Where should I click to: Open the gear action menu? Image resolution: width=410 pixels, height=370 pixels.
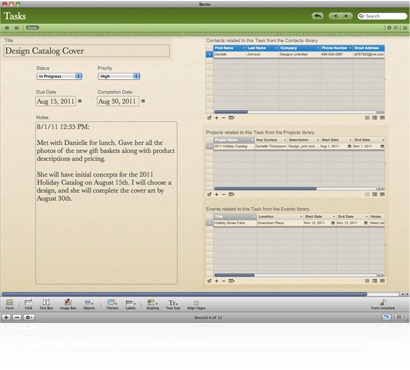(29, 317)
